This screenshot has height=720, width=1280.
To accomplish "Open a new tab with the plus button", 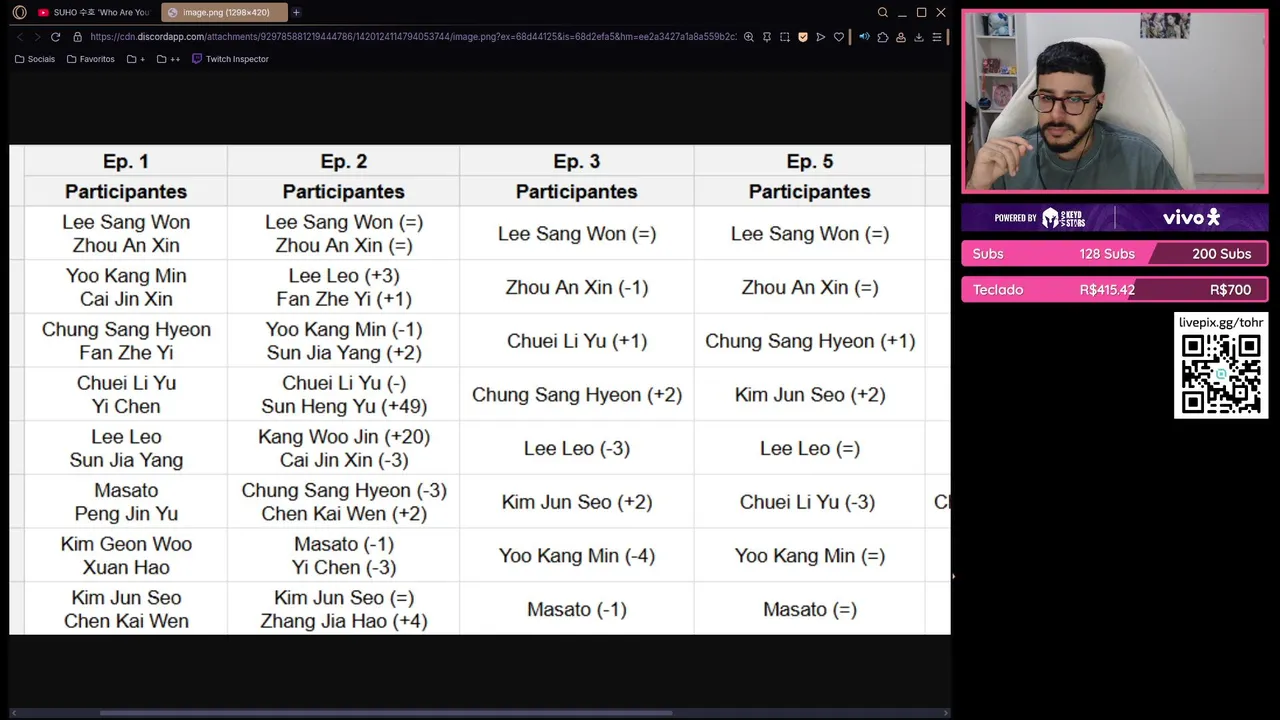I will [296, 12].
